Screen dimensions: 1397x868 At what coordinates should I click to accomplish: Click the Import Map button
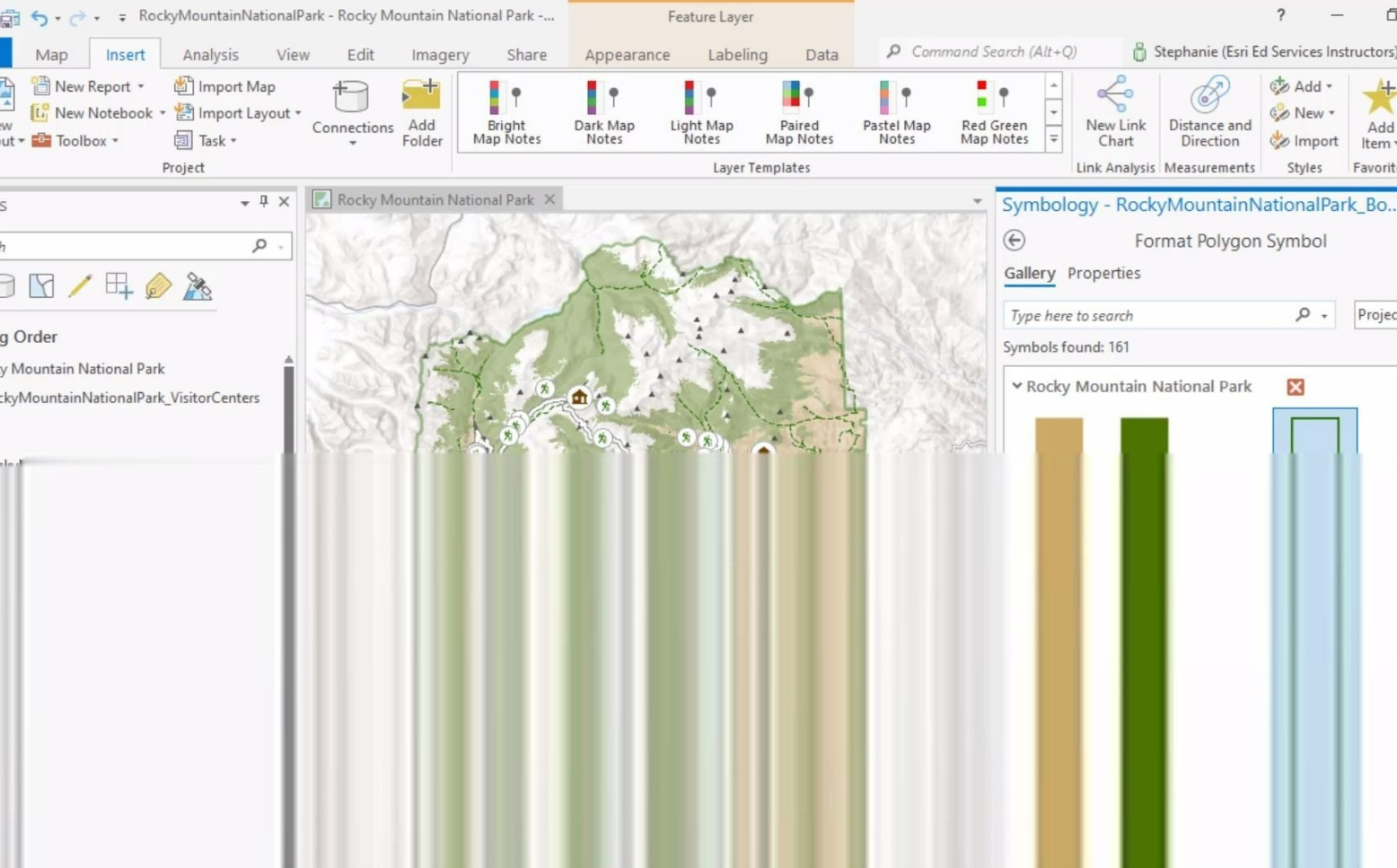click(x=225, y=86)
